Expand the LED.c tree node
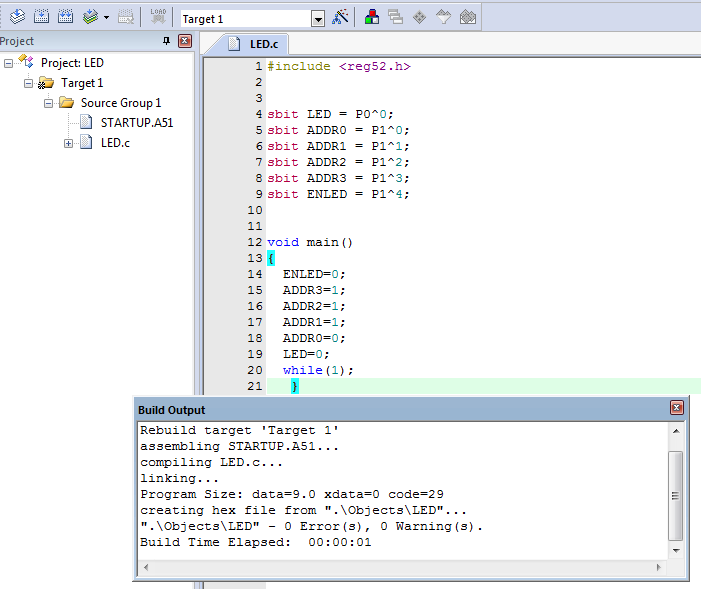 point(68,144)
